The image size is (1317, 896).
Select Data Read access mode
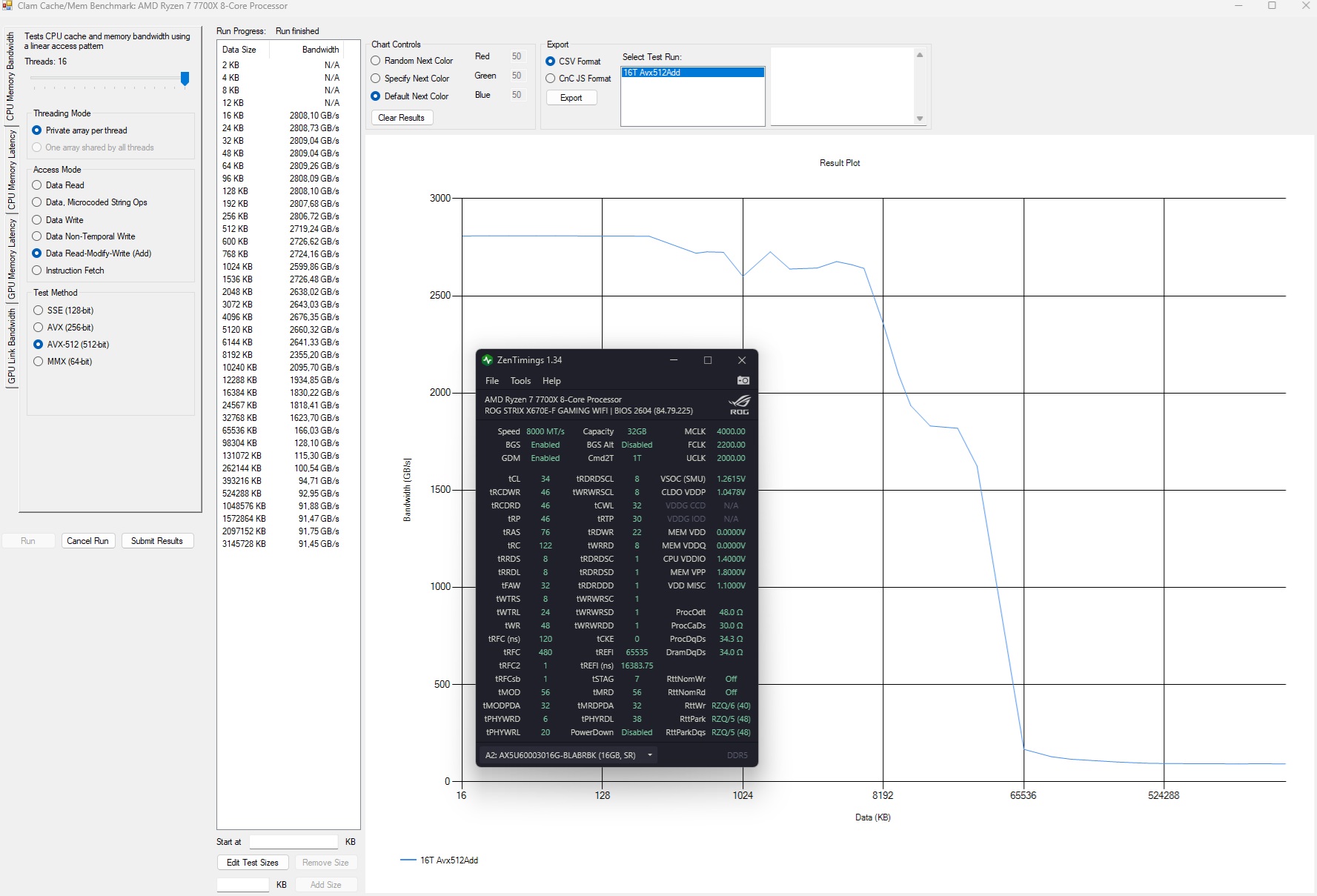(x=59, y=185)
